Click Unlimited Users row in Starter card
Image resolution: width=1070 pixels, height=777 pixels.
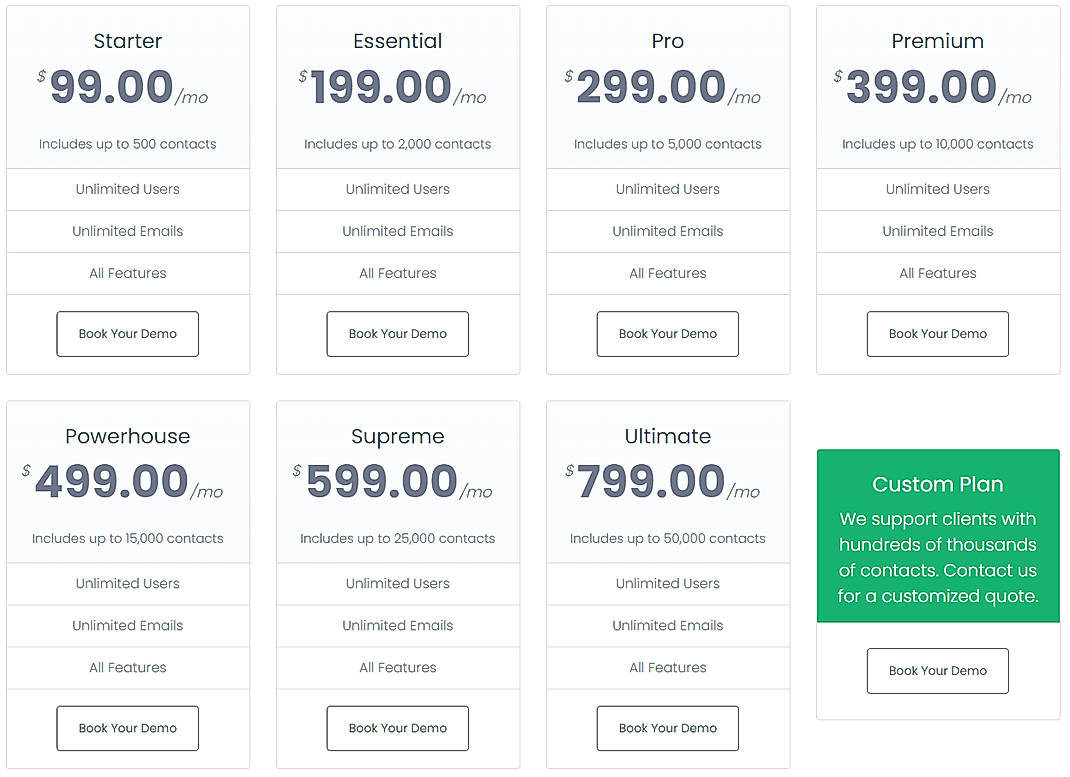point(127,189)
